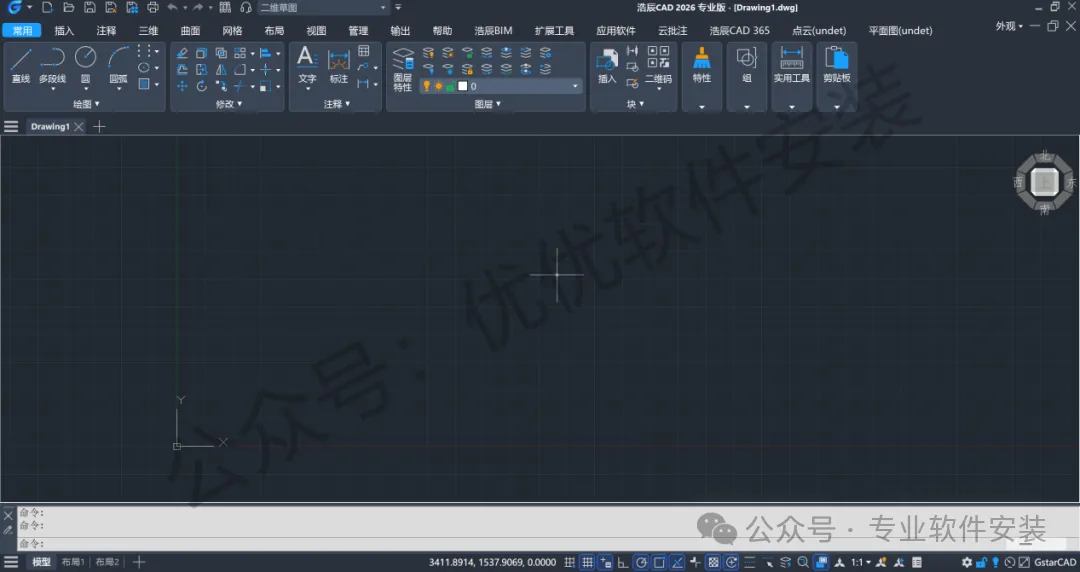Switch to the 云批注 ribbon tab

tap(672, 31)
